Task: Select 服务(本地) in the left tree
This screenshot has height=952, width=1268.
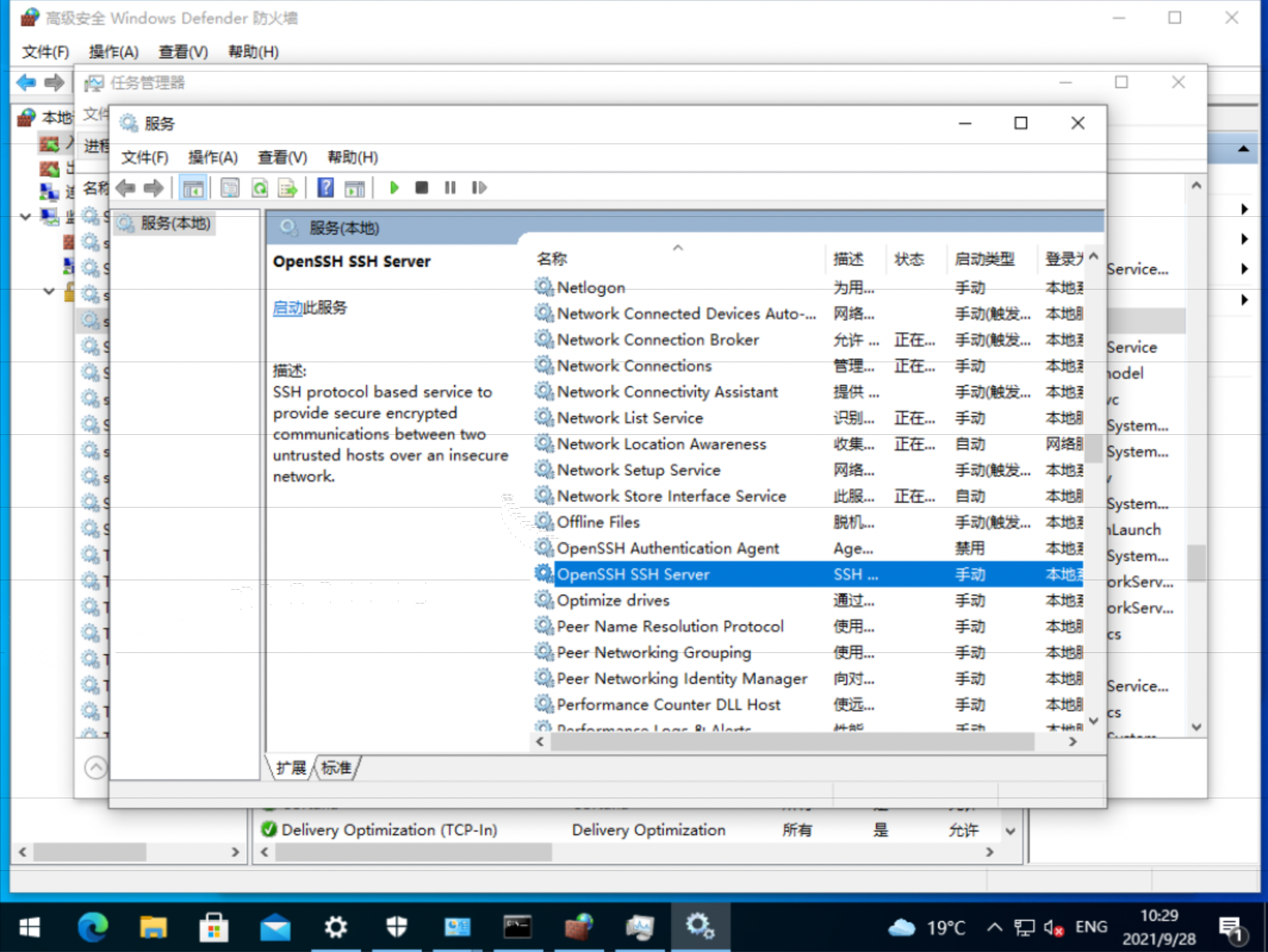Action: pos(175,223)
